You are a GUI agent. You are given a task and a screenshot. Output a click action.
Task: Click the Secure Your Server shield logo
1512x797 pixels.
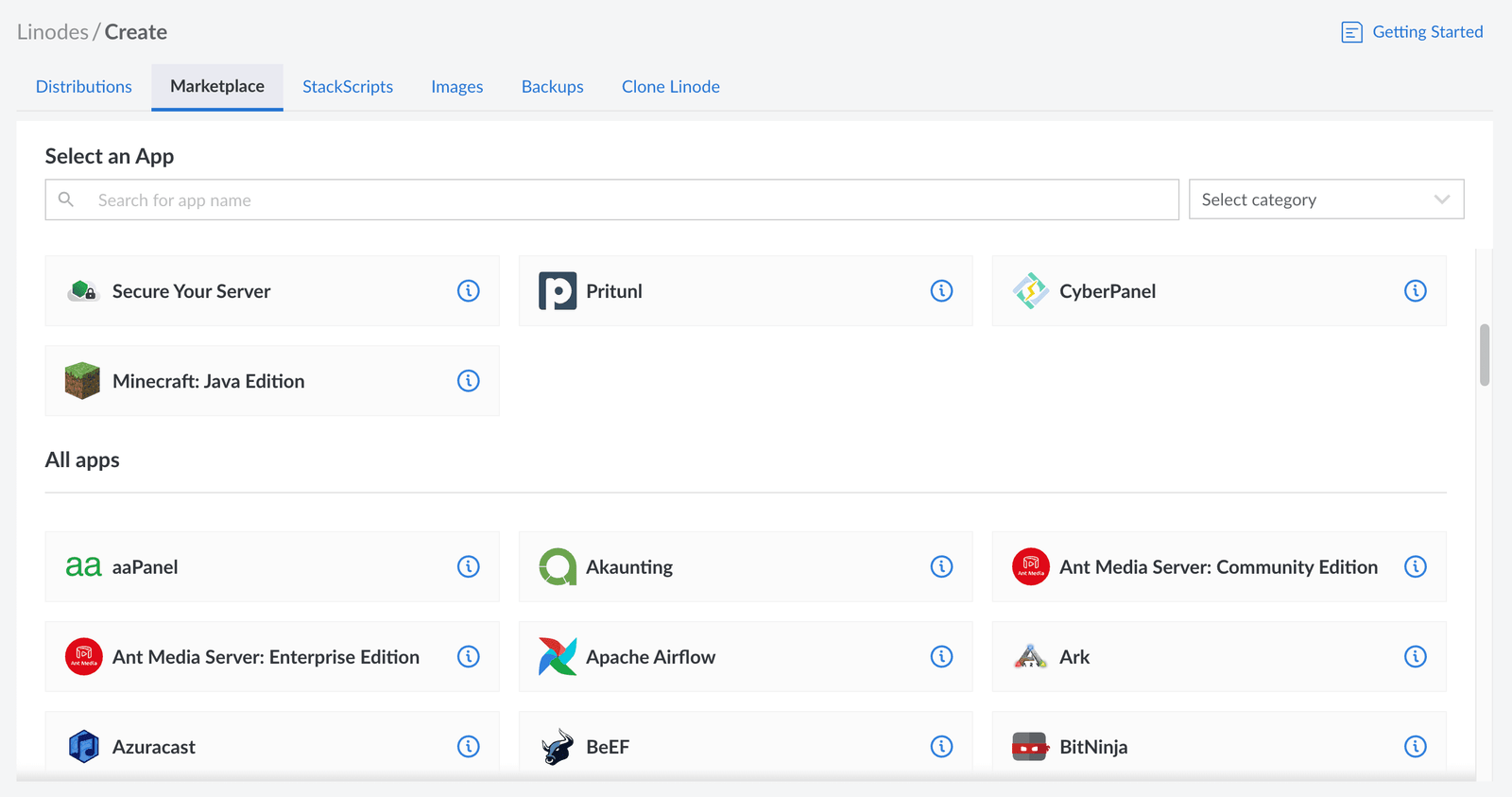(x=83, y=291)
